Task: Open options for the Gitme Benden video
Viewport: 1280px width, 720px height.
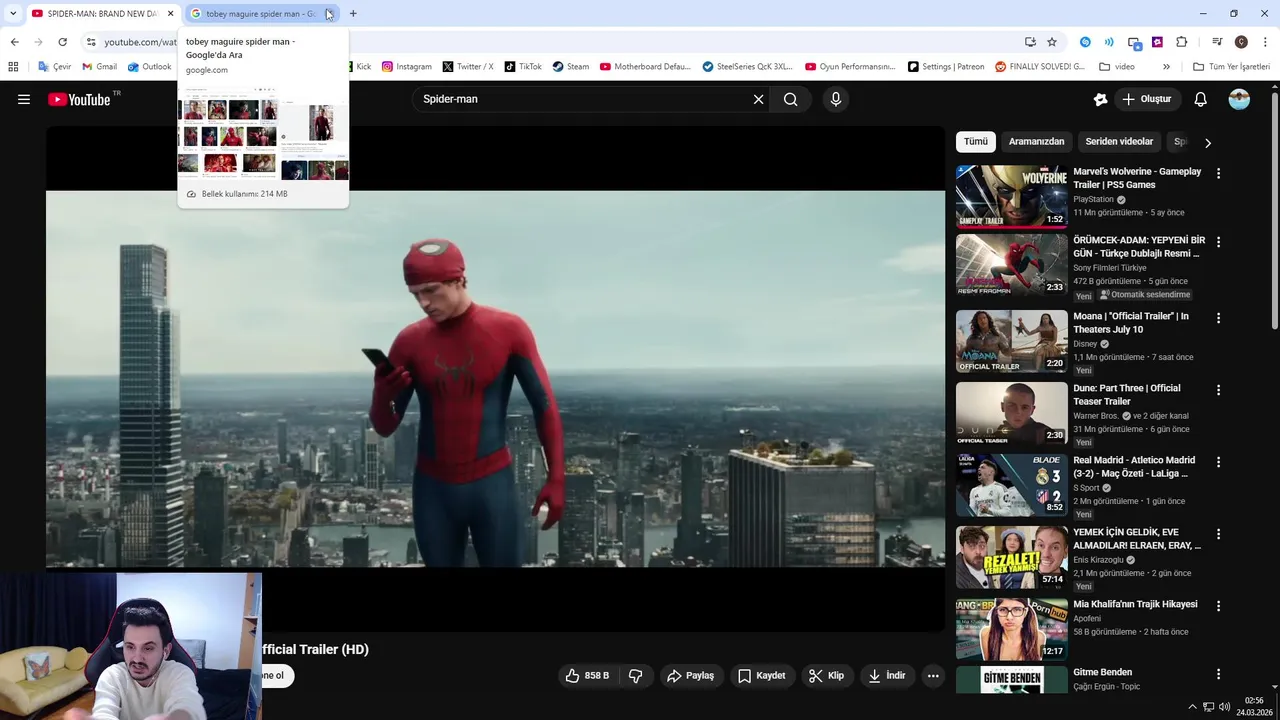Action: point(1218,674)
